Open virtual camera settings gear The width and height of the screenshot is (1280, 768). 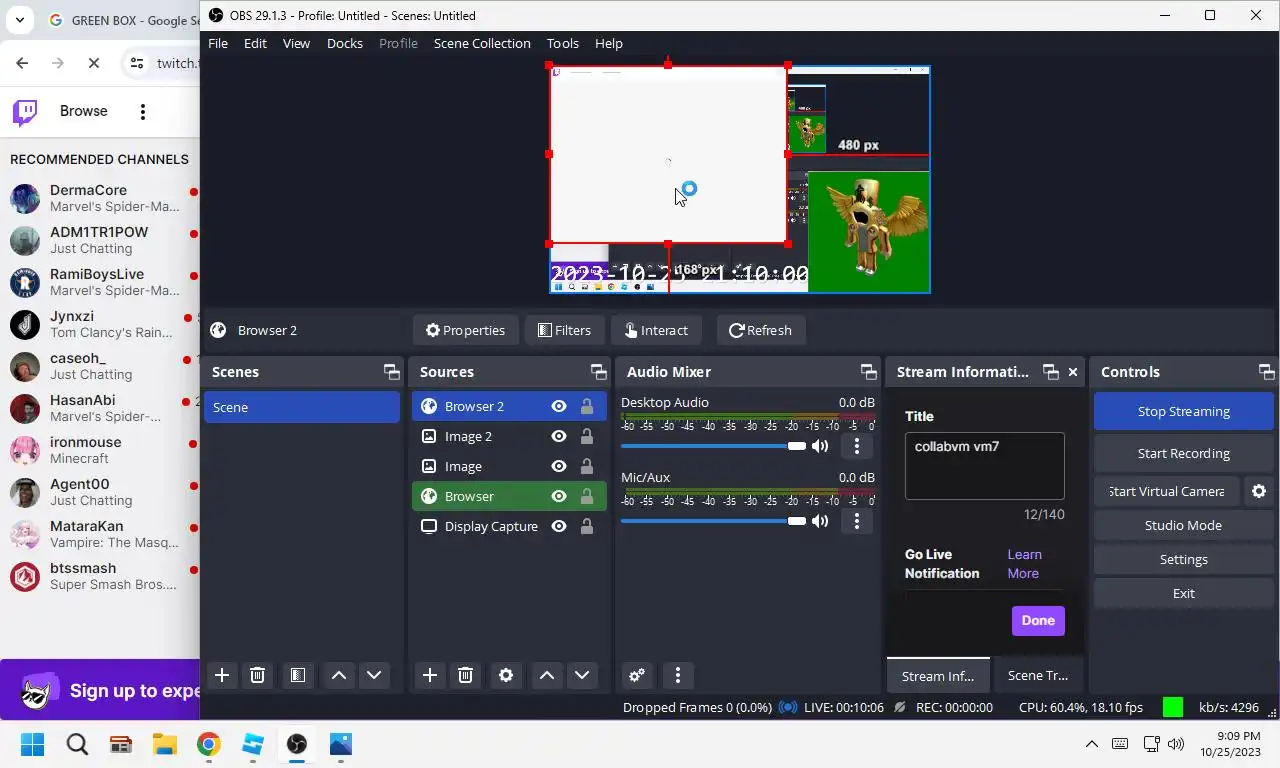tap(1259, 491)
